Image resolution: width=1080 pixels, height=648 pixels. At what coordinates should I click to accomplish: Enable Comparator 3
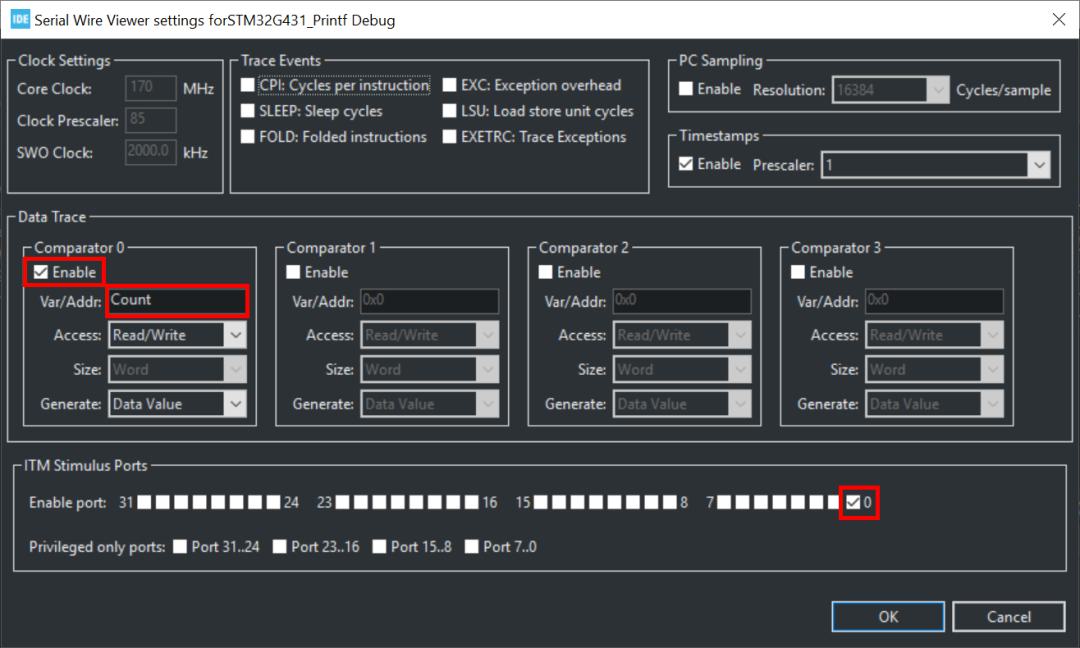[798, 272]
